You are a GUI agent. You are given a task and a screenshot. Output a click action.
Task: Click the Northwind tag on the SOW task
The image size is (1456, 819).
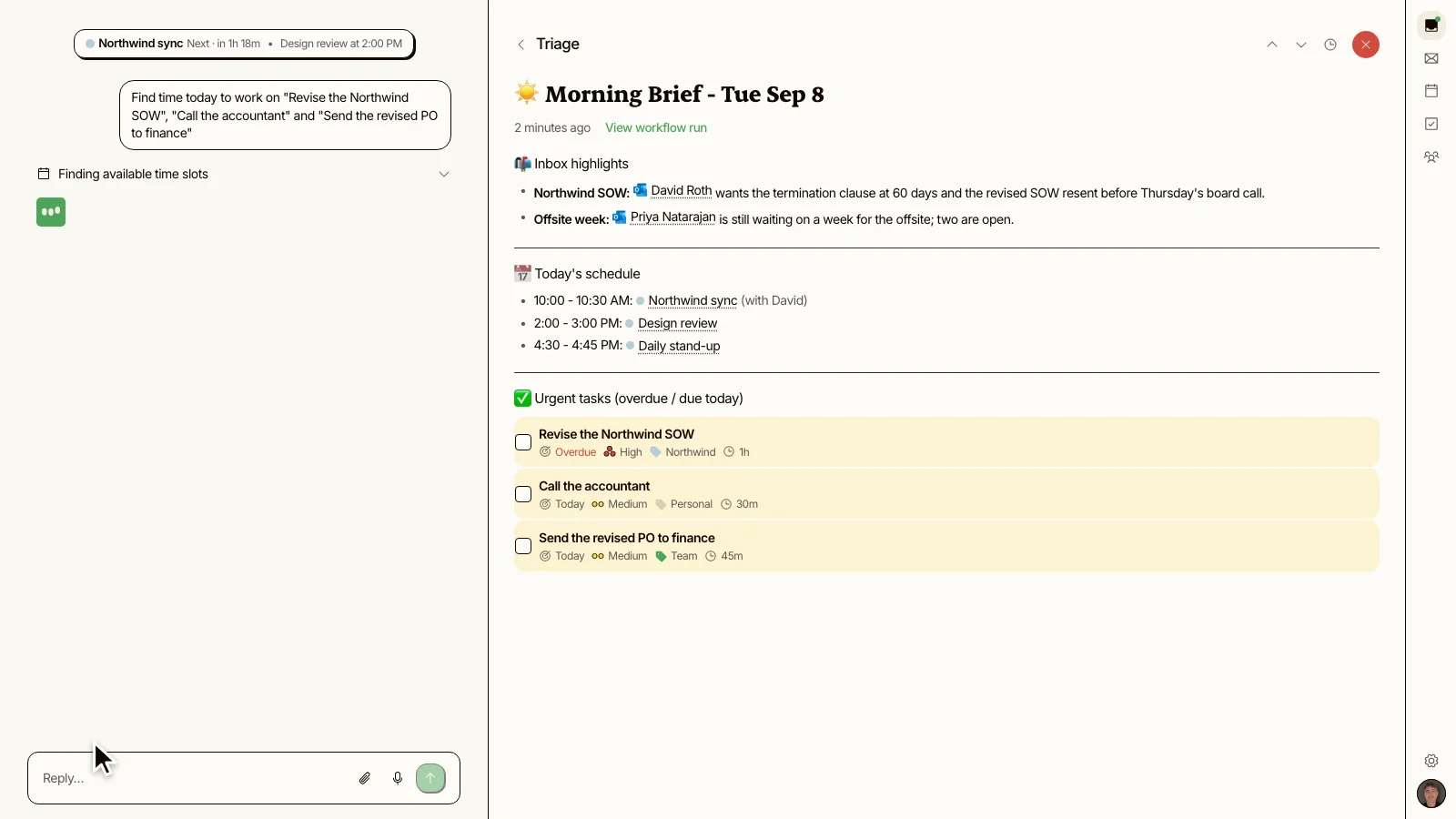click(x=683, y=452)
